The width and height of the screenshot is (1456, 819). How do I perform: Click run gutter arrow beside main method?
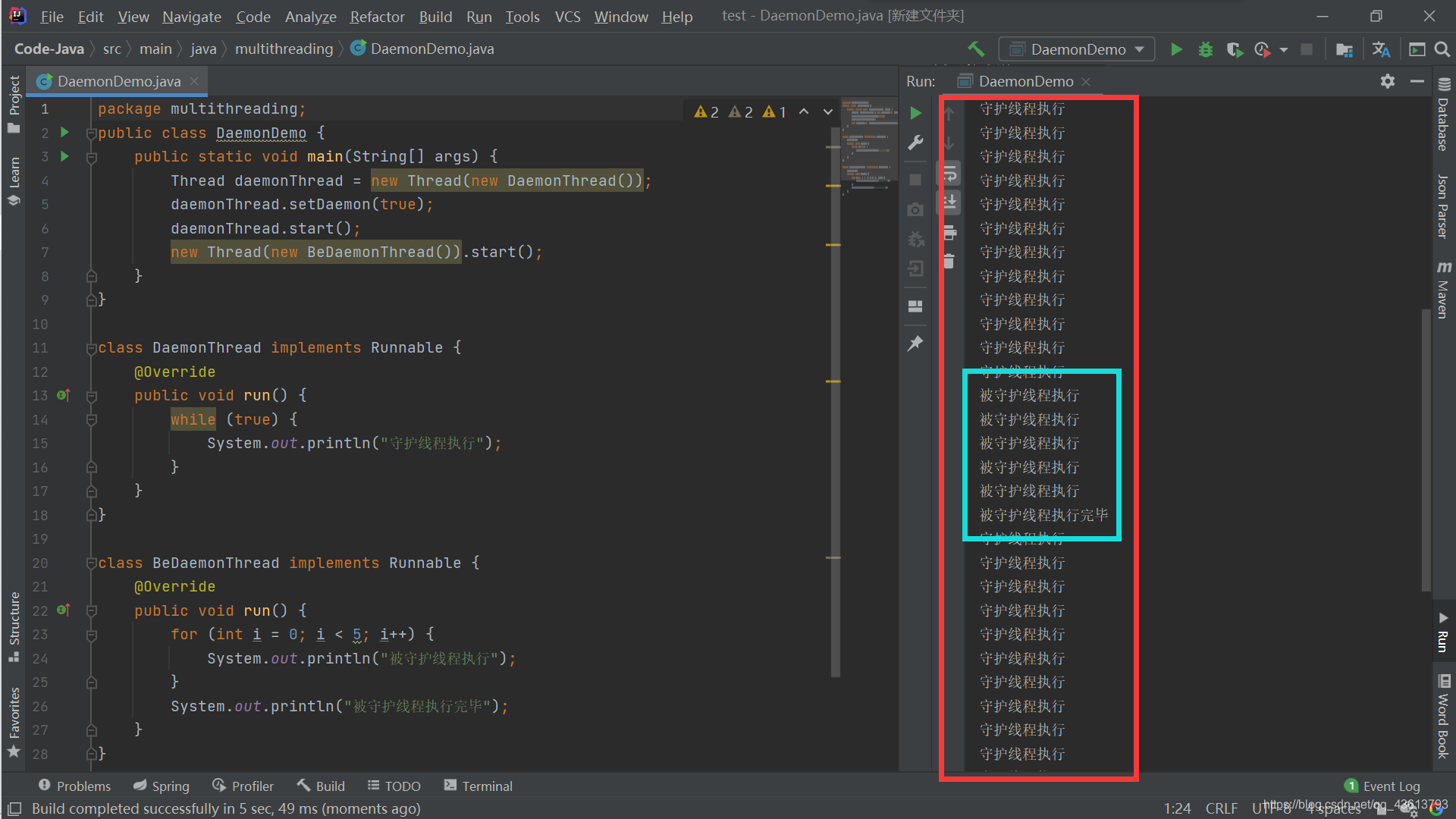(x=64, y=156)
